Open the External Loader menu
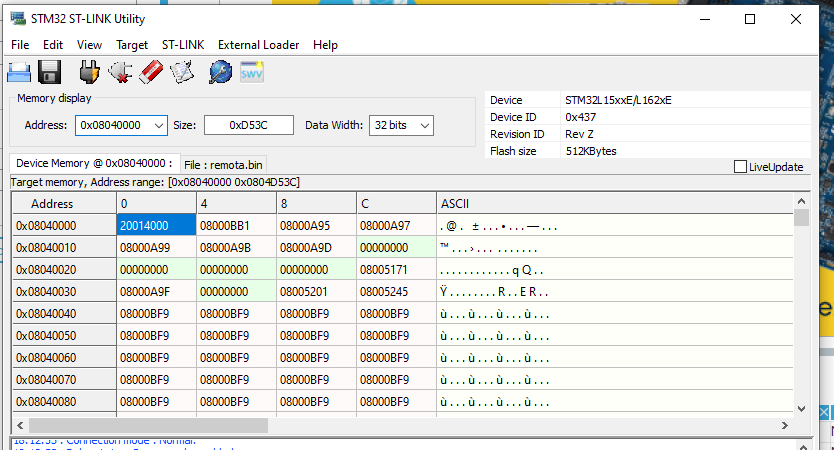 point(258,45)
